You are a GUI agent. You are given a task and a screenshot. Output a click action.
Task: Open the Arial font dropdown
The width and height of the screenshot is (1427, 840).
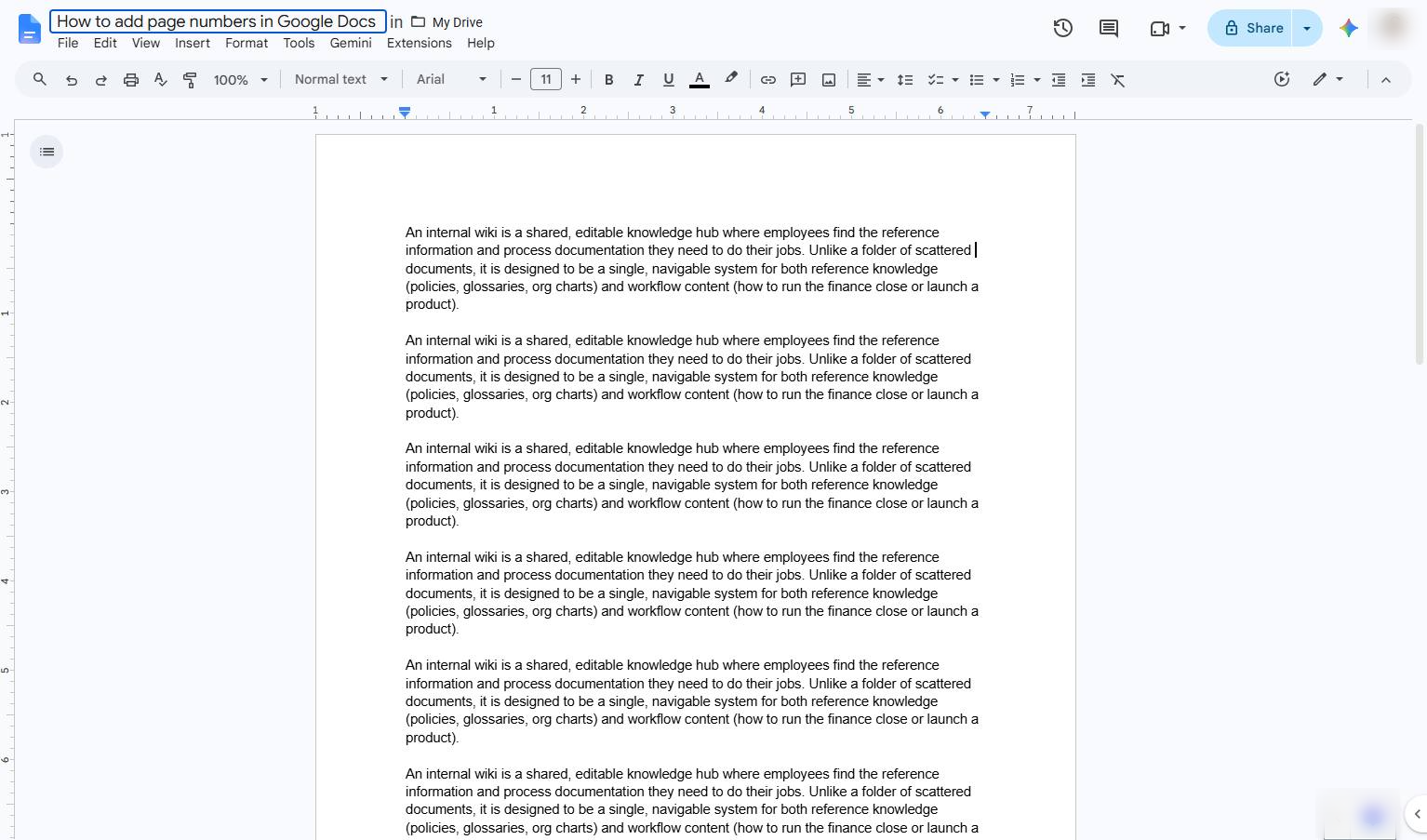point(451,80)
